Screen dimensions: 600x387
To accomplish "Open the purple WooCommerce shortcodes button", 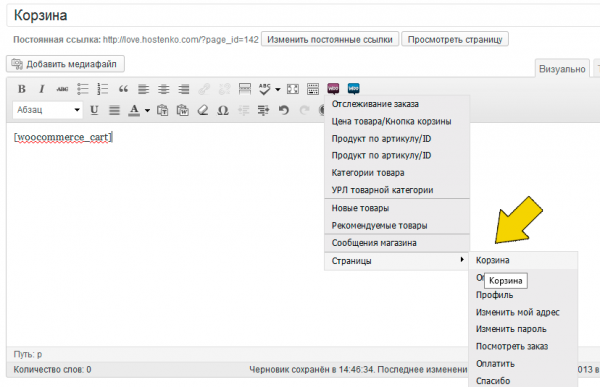I will [x=333, y=88].
